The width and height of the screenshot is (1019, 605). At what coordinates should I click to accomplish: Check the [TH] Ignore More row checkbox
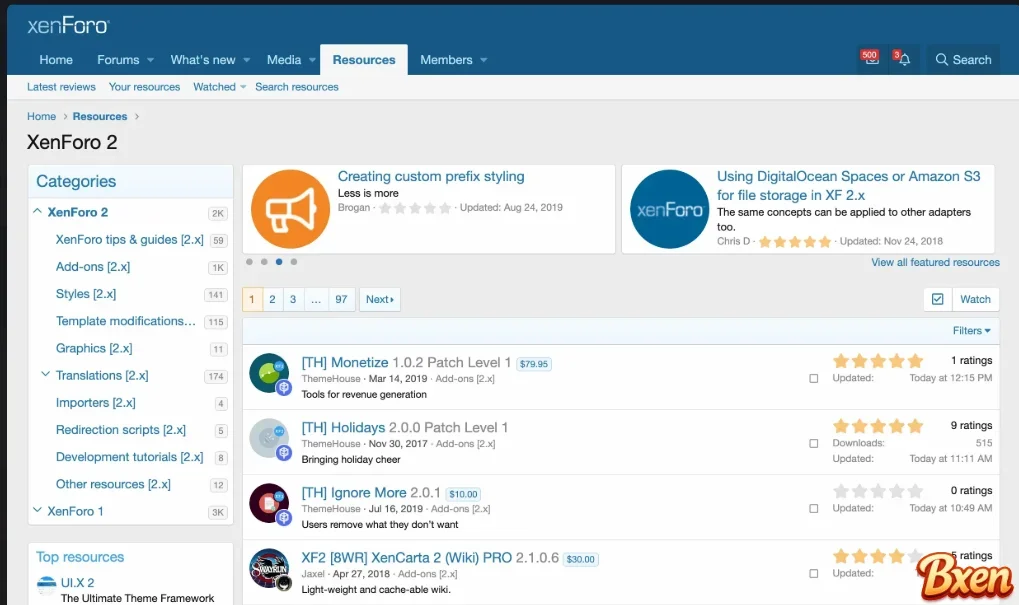click(x=813, y=509)
